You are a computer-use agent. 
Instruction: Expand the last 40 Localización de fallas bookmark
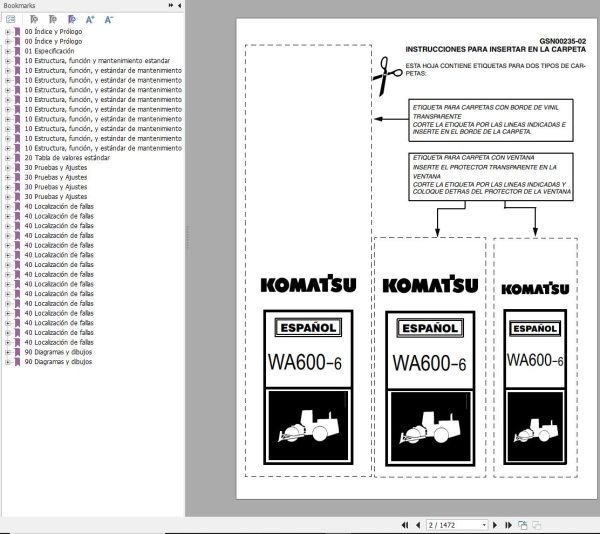(8, 342)
